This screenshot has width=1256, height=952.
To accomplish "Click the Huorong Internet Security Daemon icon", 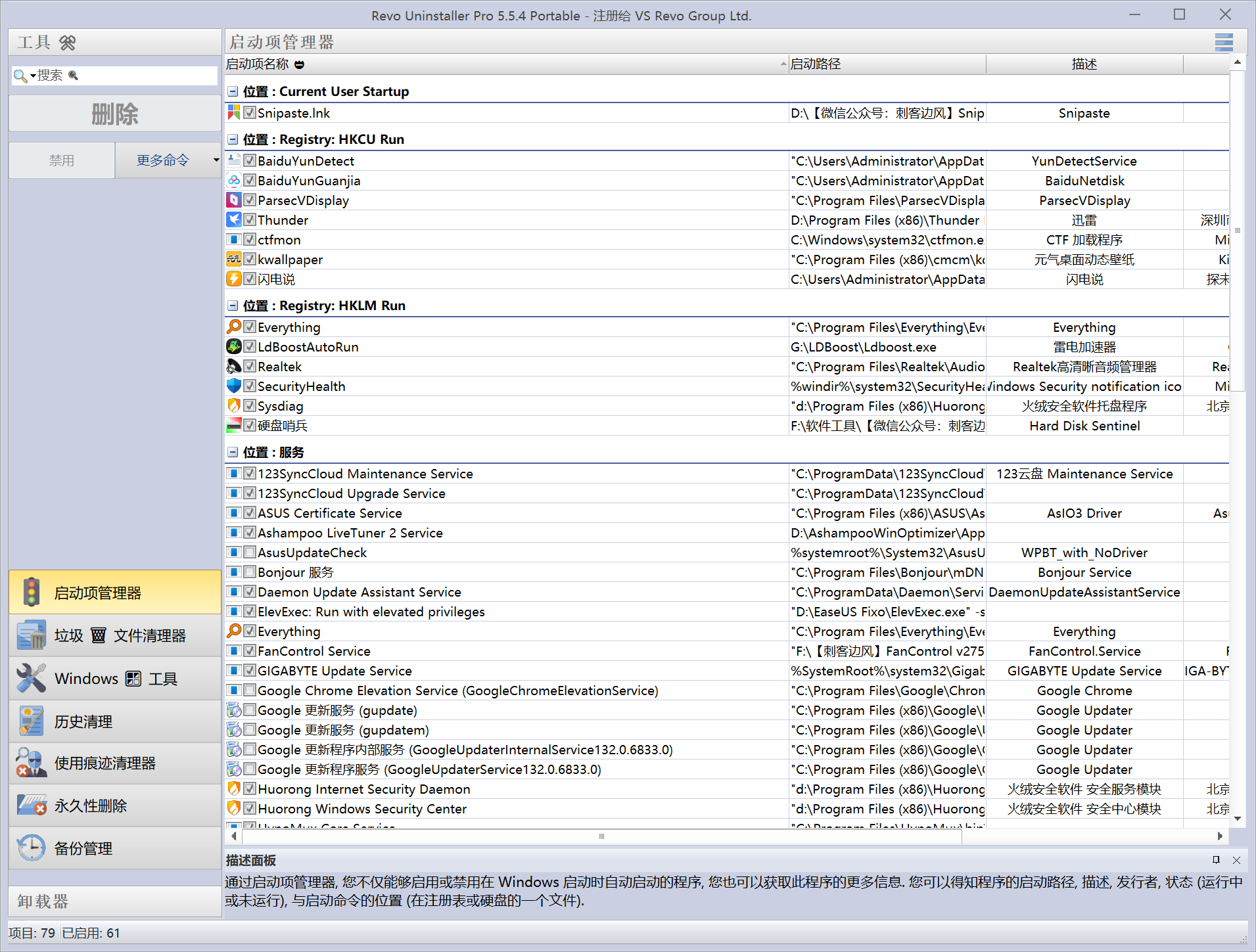I will coord(234,788).
